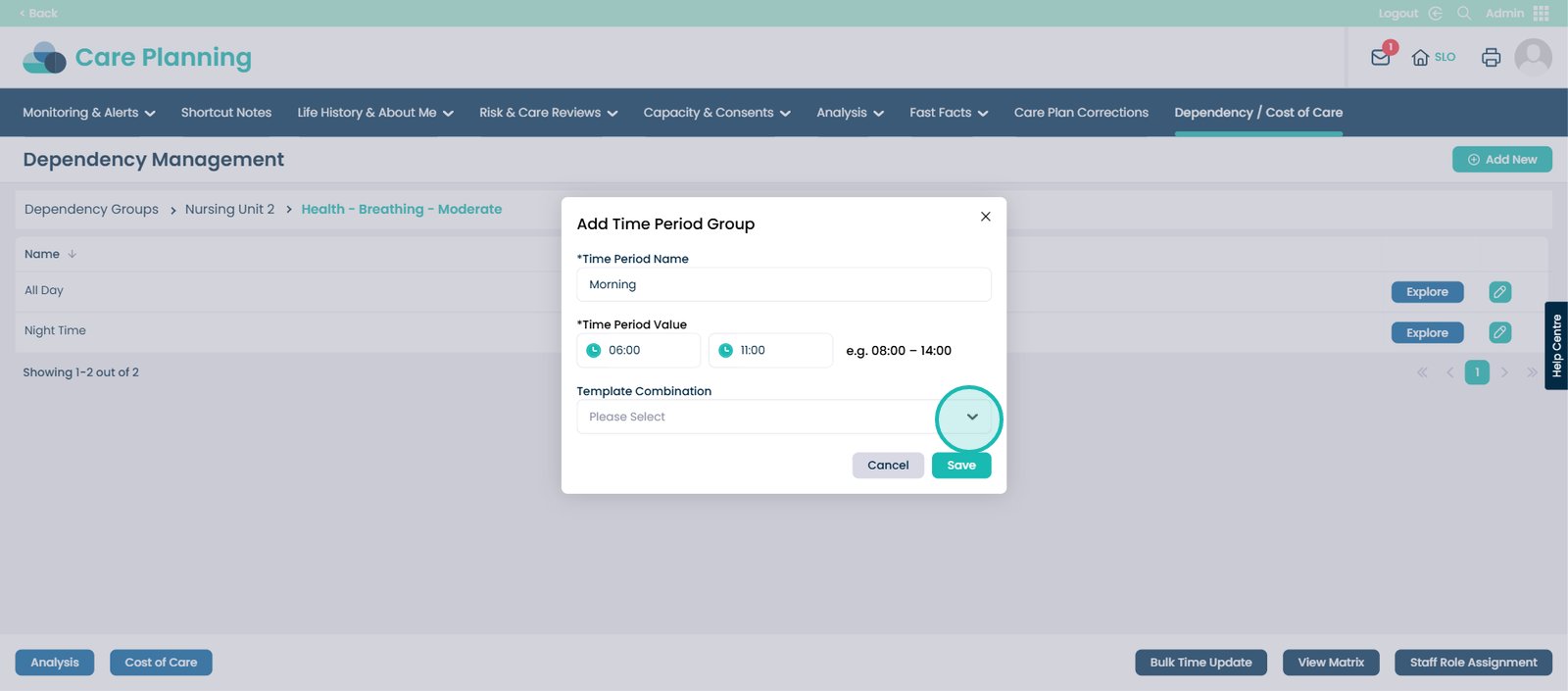Open the user profile avatar
The image size is (1568, 691).
(x=1533, y=57)
